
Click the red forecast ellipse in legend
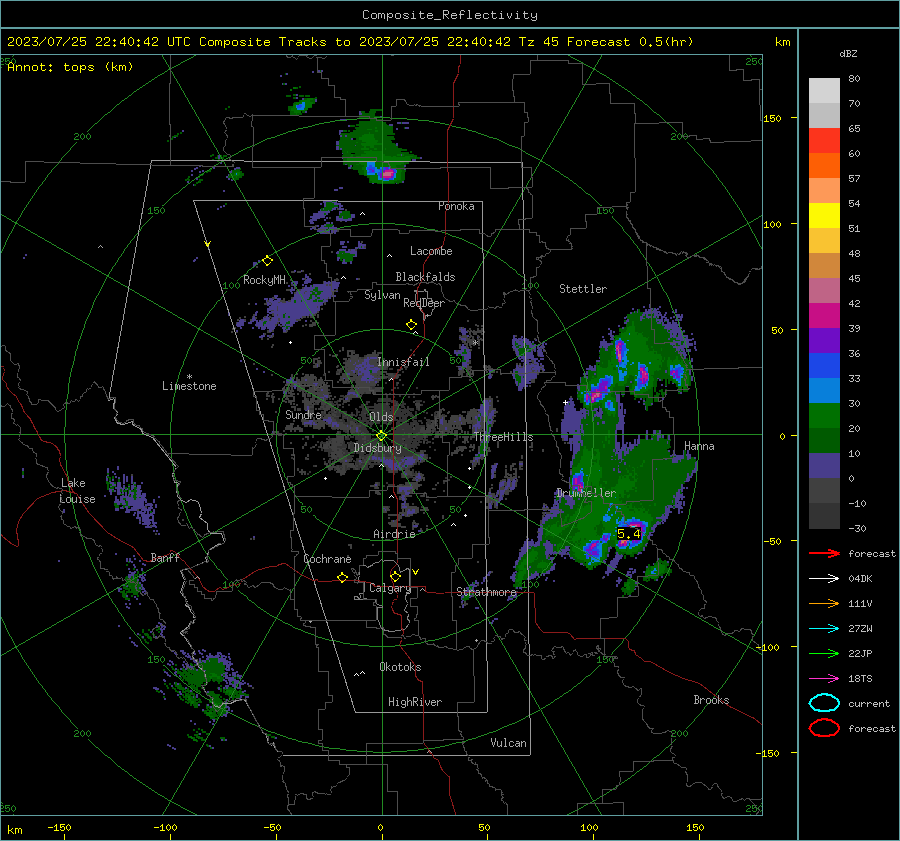tap(824, 728)
